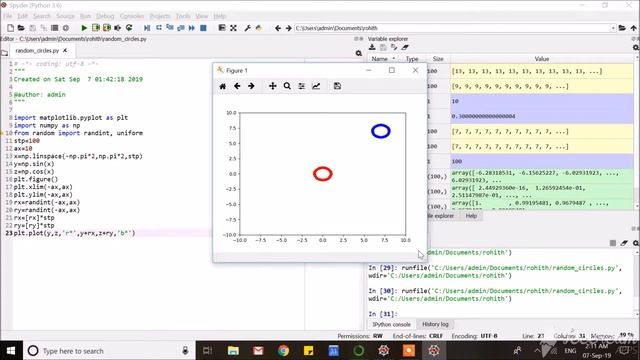Configure subplots icon in Figure 1
This screenshot has height=360, width=640.
302,86
